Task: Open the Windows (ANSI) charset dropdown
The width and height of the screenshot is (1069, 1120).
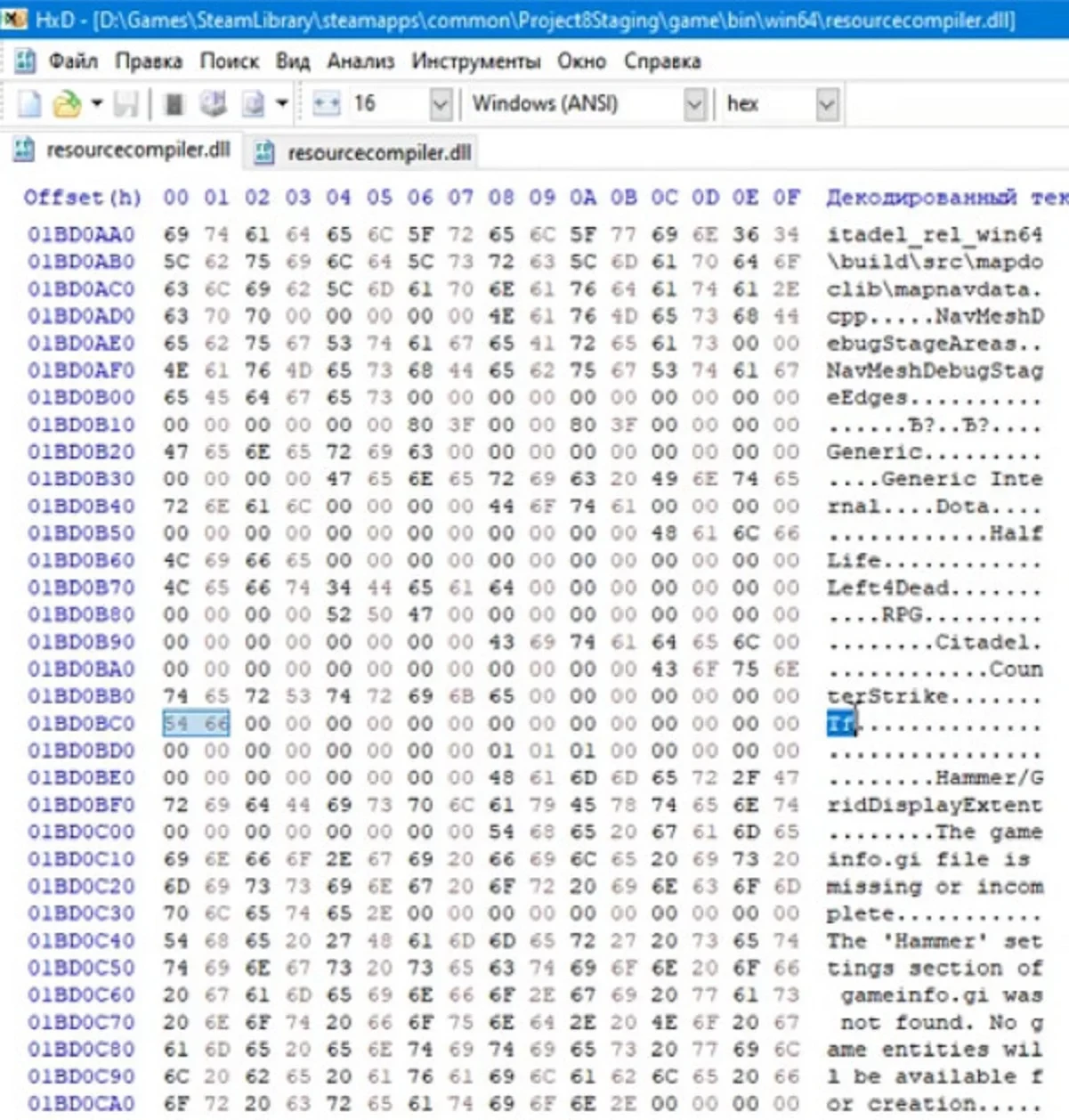Action: [x=694, y=104]
